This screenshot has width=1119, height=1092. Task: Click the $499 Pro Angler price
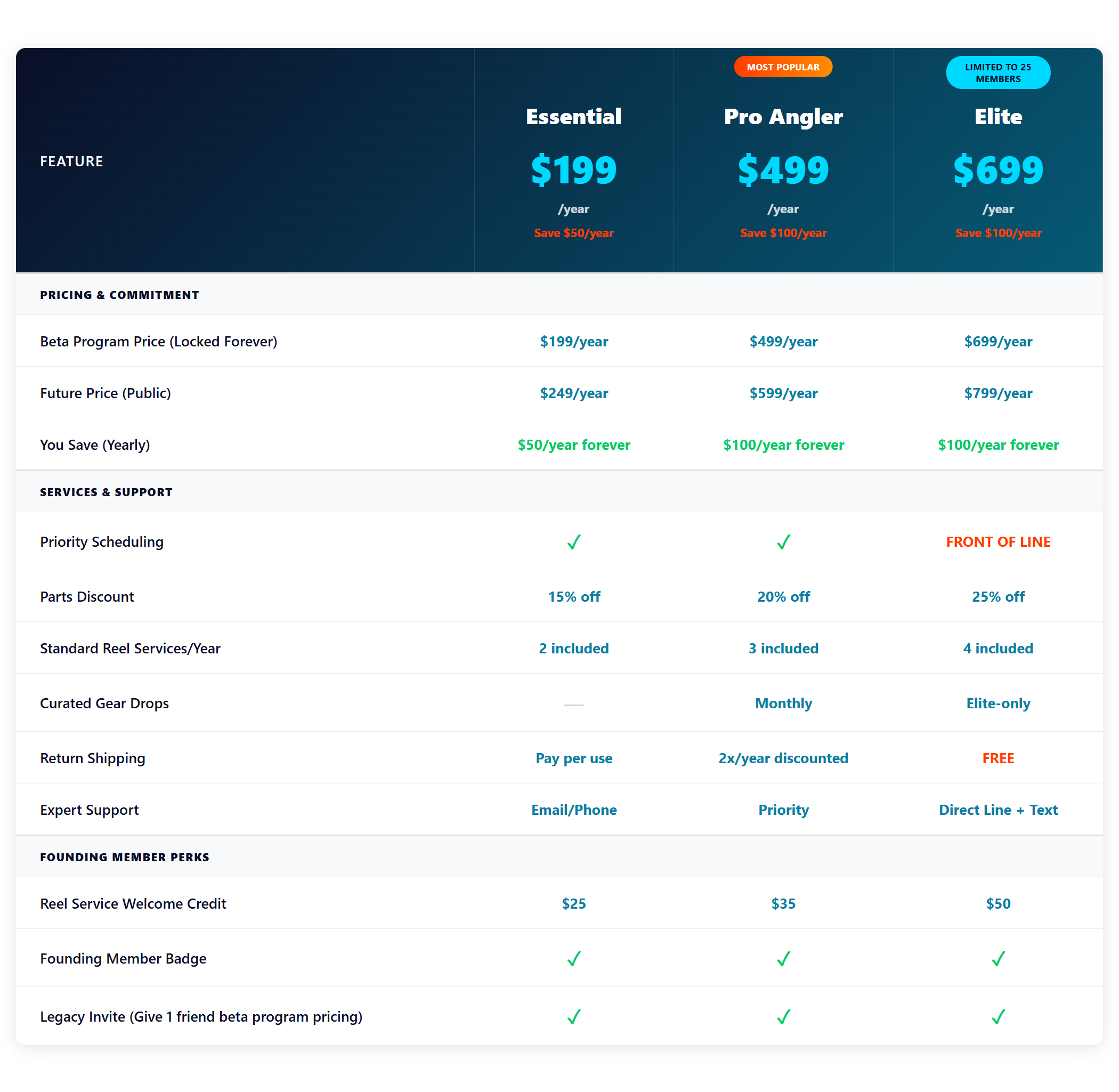pos(783,170)
